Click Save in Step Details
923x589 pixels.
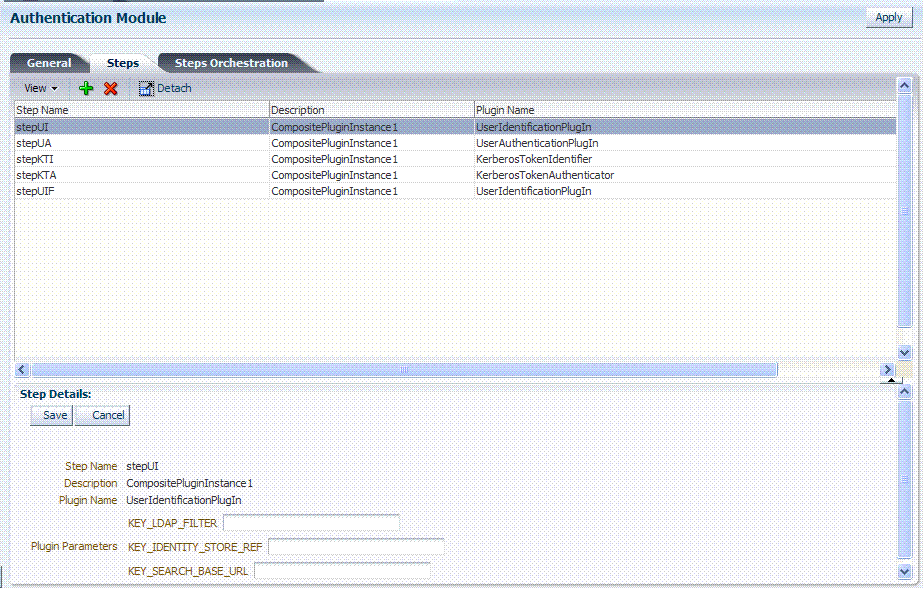(x=52, y=415)
